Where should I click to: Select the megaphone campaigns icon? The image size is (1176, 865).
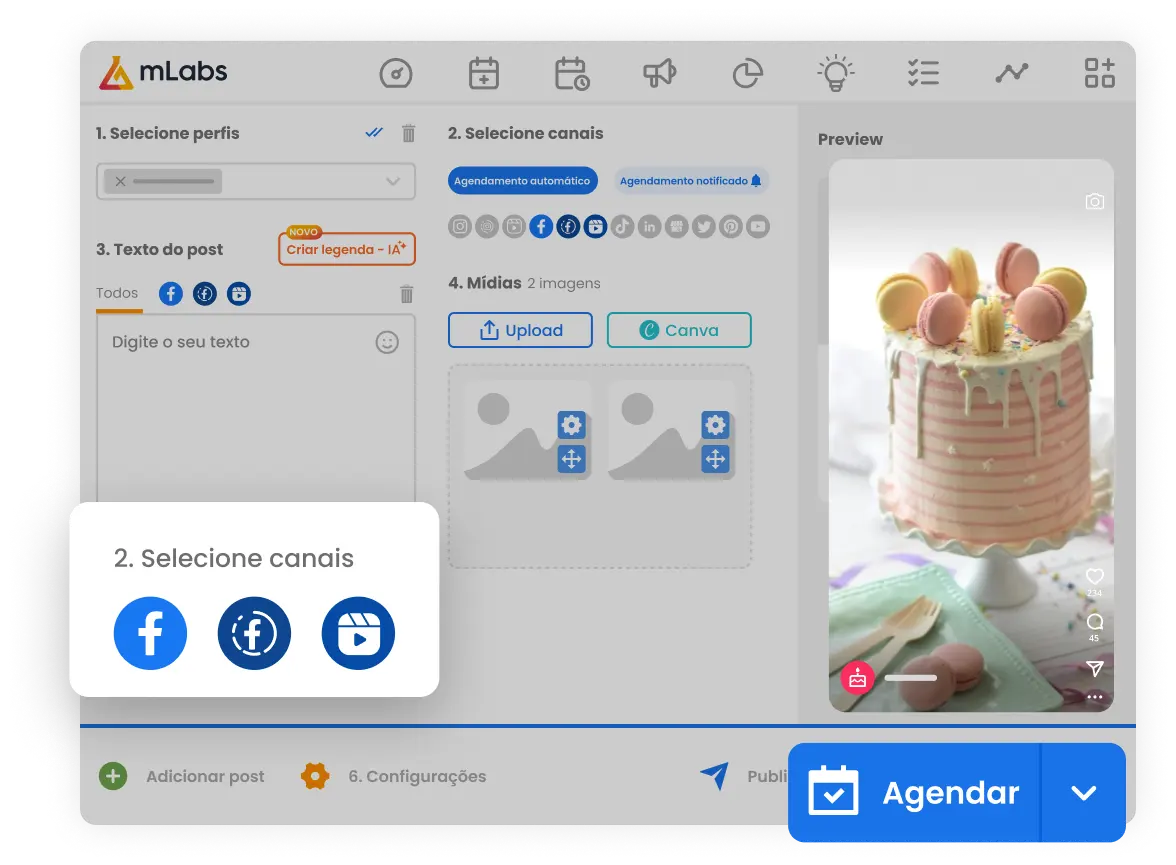point(660,72)
